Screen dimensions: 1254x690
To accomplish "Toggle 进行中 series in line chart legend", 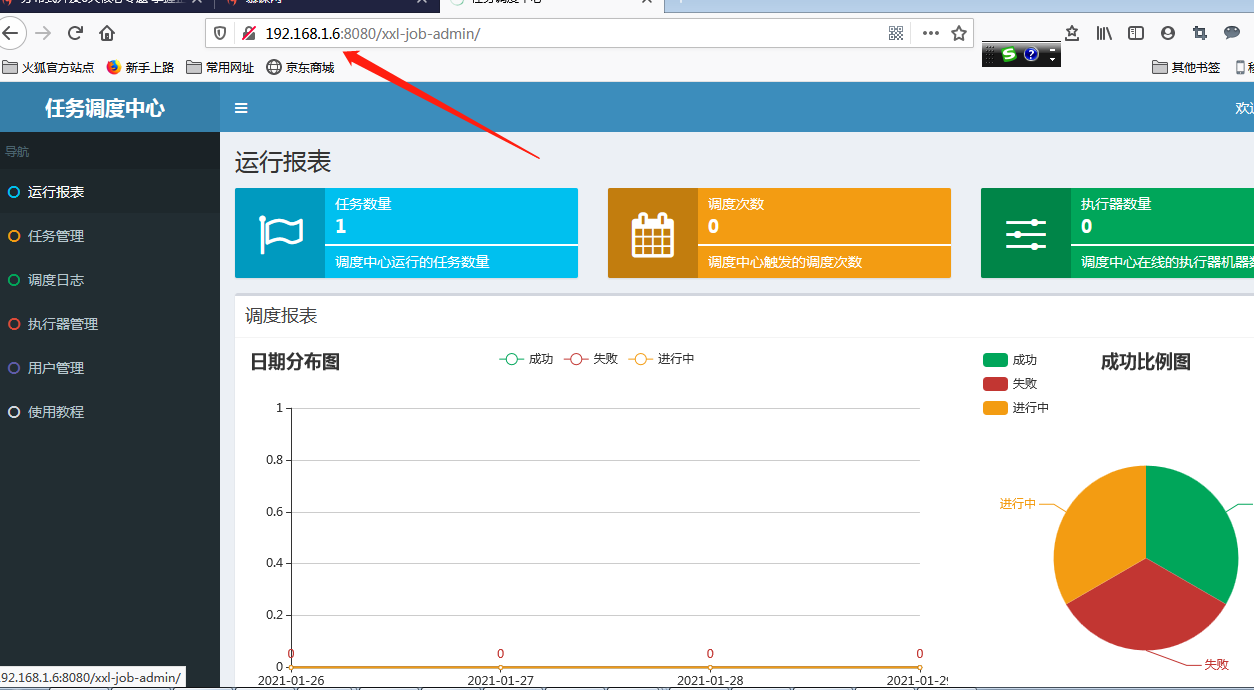I will point(661,359).
